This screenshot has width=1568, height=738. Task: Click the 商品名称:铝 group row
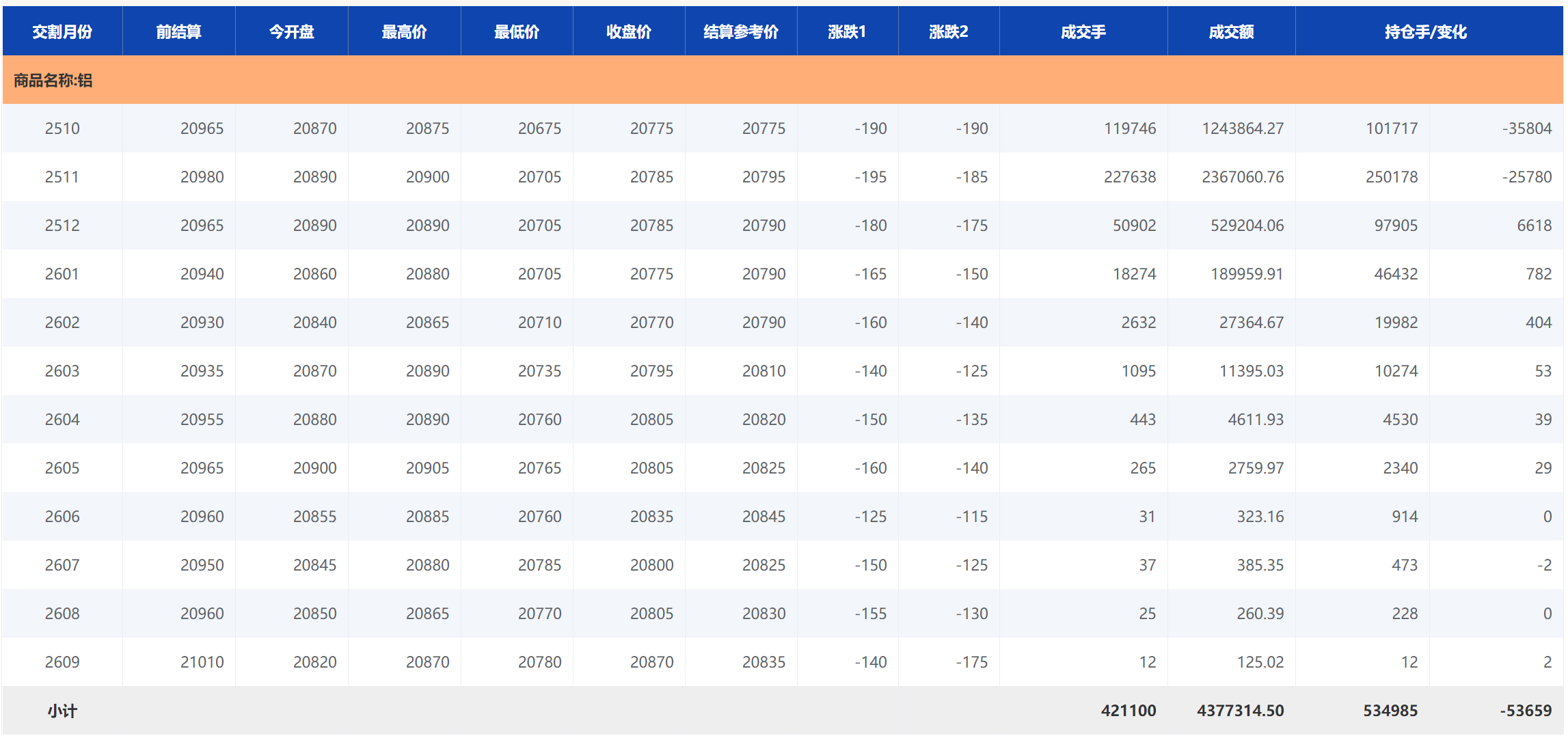[53, 81]
